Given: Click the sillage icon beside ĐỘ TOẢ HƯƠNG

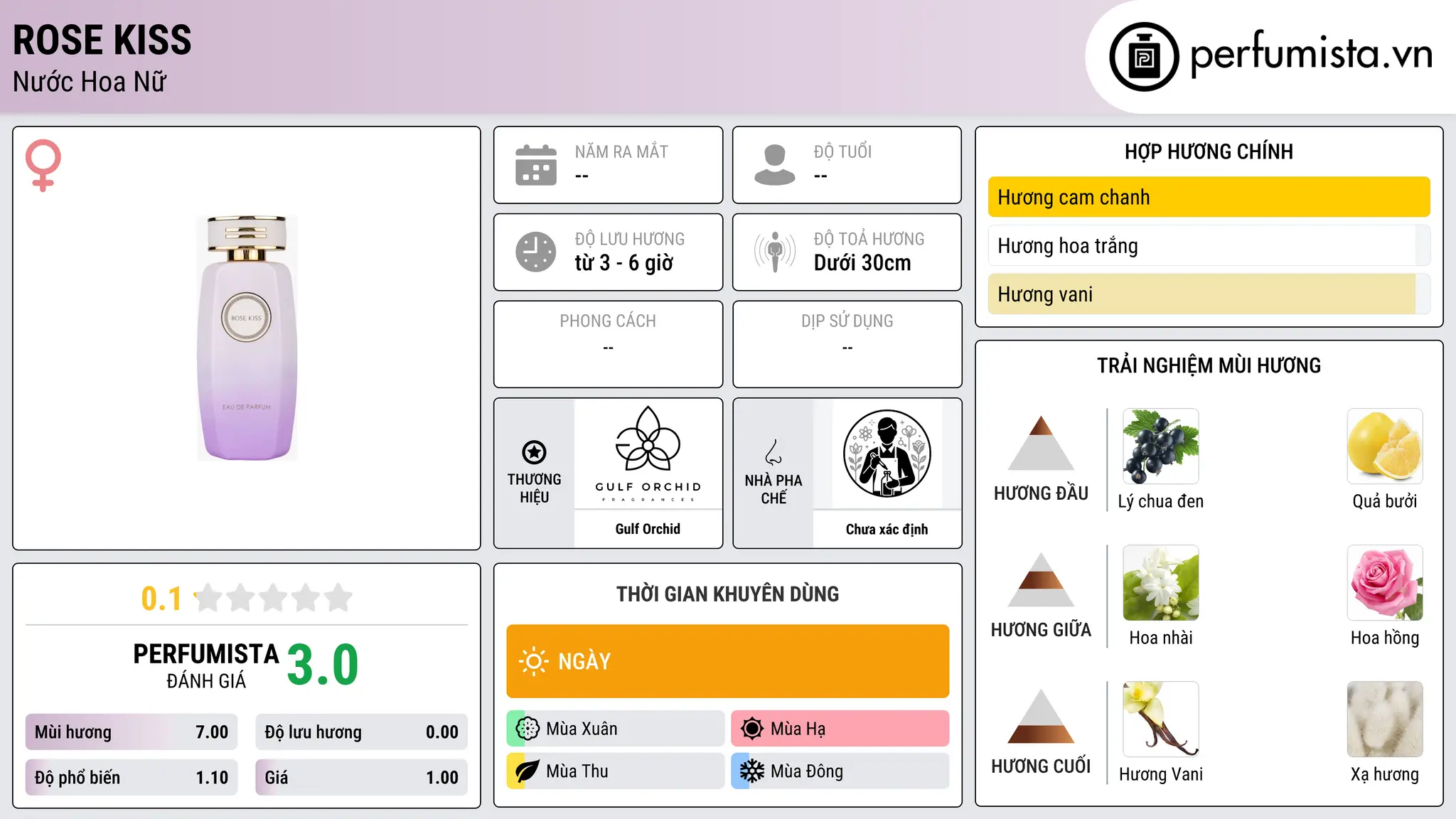Looking at the screenshot, I should click(775, 252).
